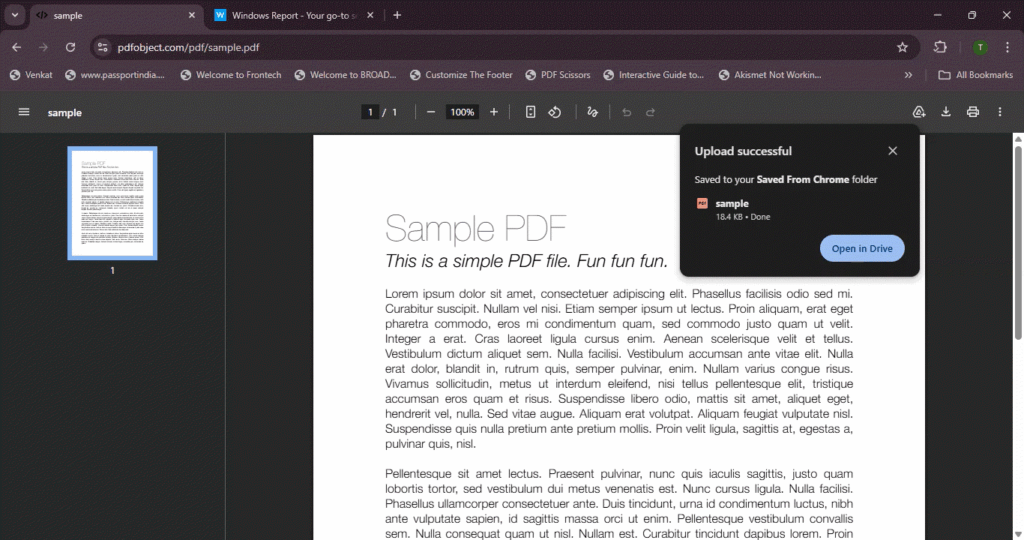The height and width of the screenshot is (540, 1024).
Task: Click the browser forward arrow
Action: [x=43, y=47]
